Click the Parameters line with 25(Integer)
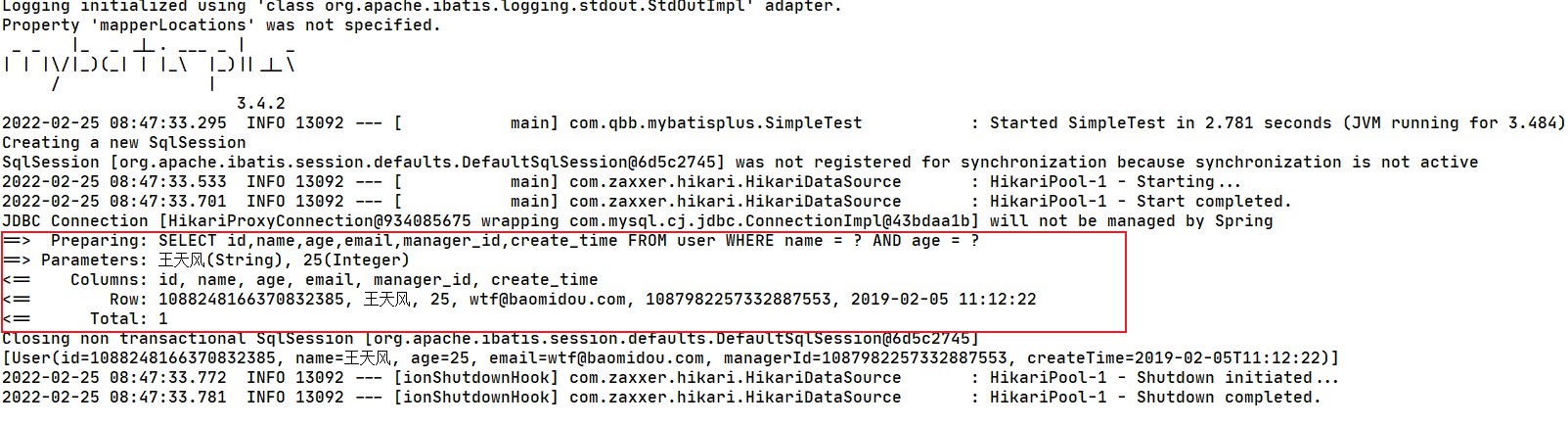The image size is (1568, 426). (225, 260)
